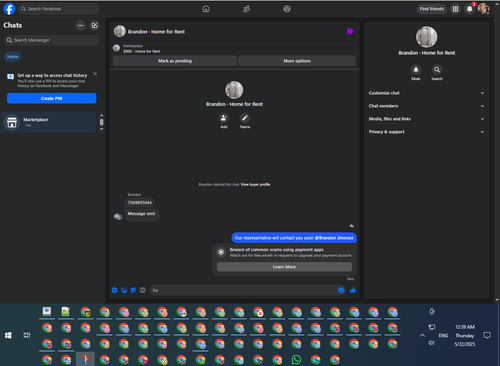Screen dimensions: 500x366
Task: Click page scrollbar down arrow at right edge
Action: pos(497,300)
